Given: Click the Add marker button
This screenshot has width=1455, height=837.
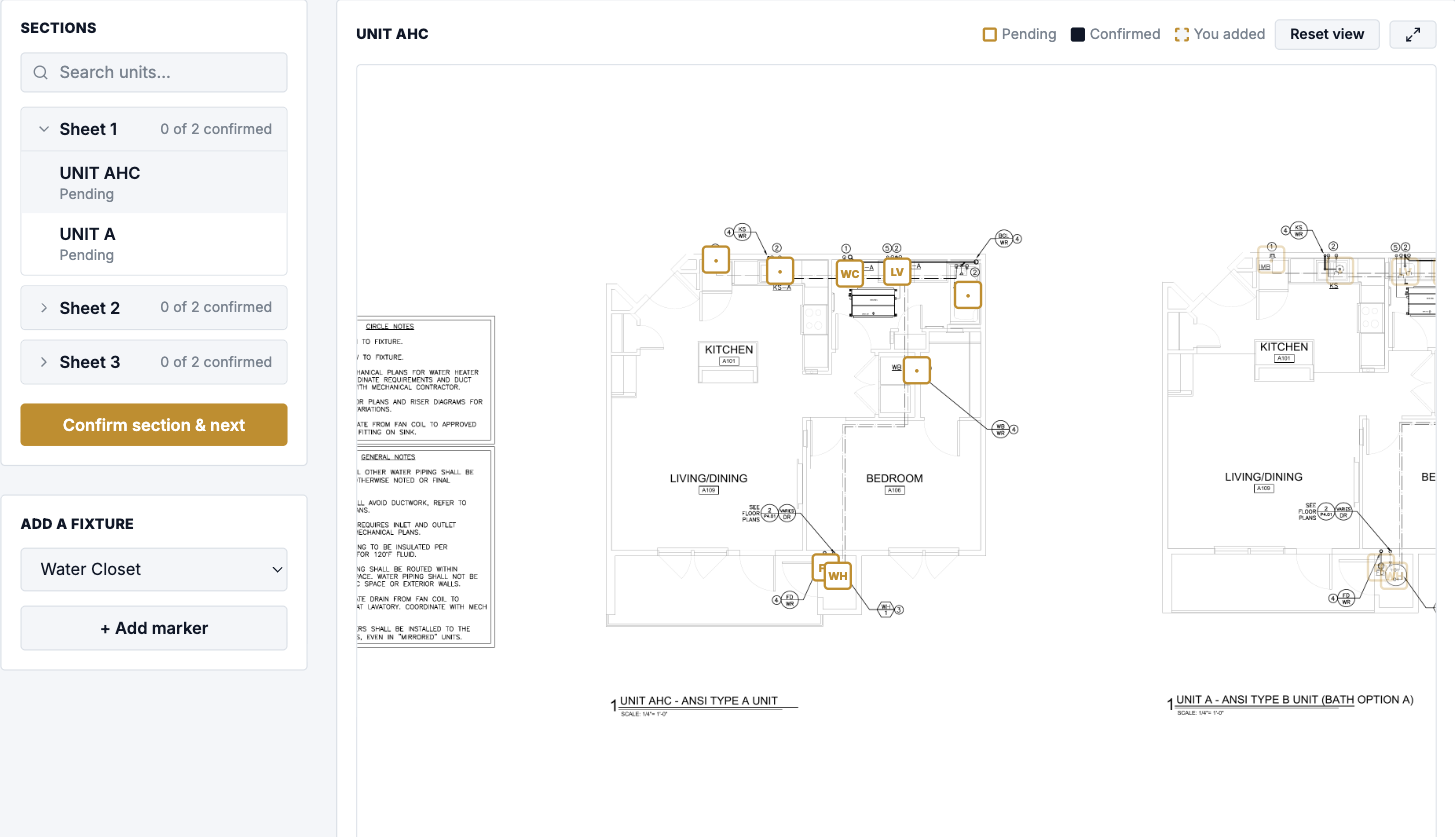Looking at the screenshot, I should point(154,628).
